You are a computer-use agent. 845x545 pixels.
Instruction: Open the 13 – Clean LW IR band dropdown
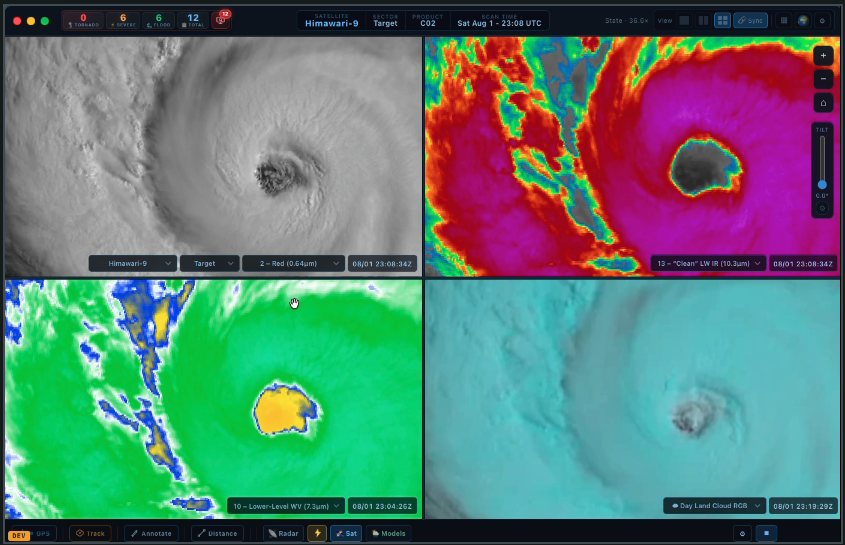[x=708, y=264]
